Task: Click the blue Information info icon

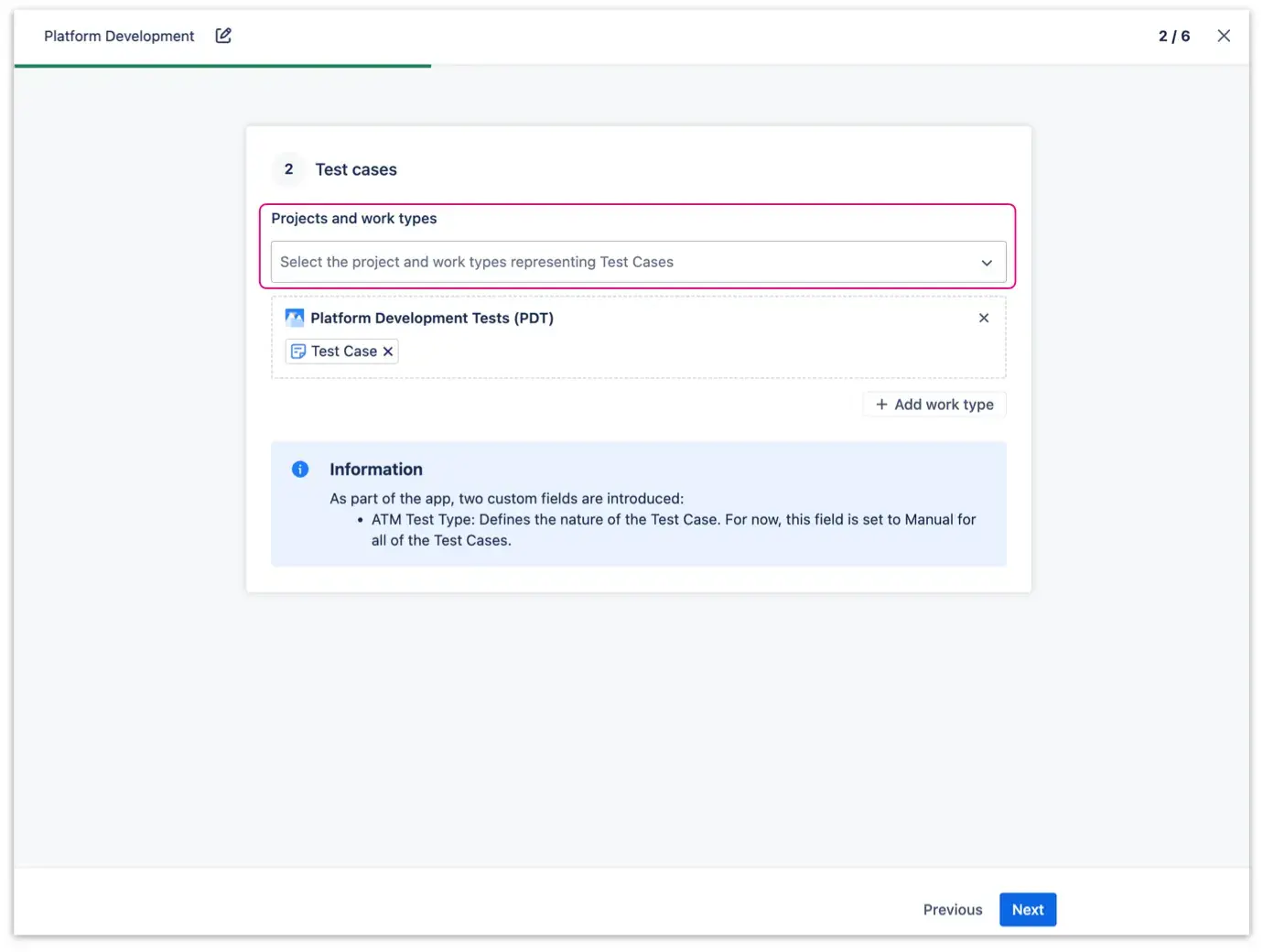Action: [299, 469]
